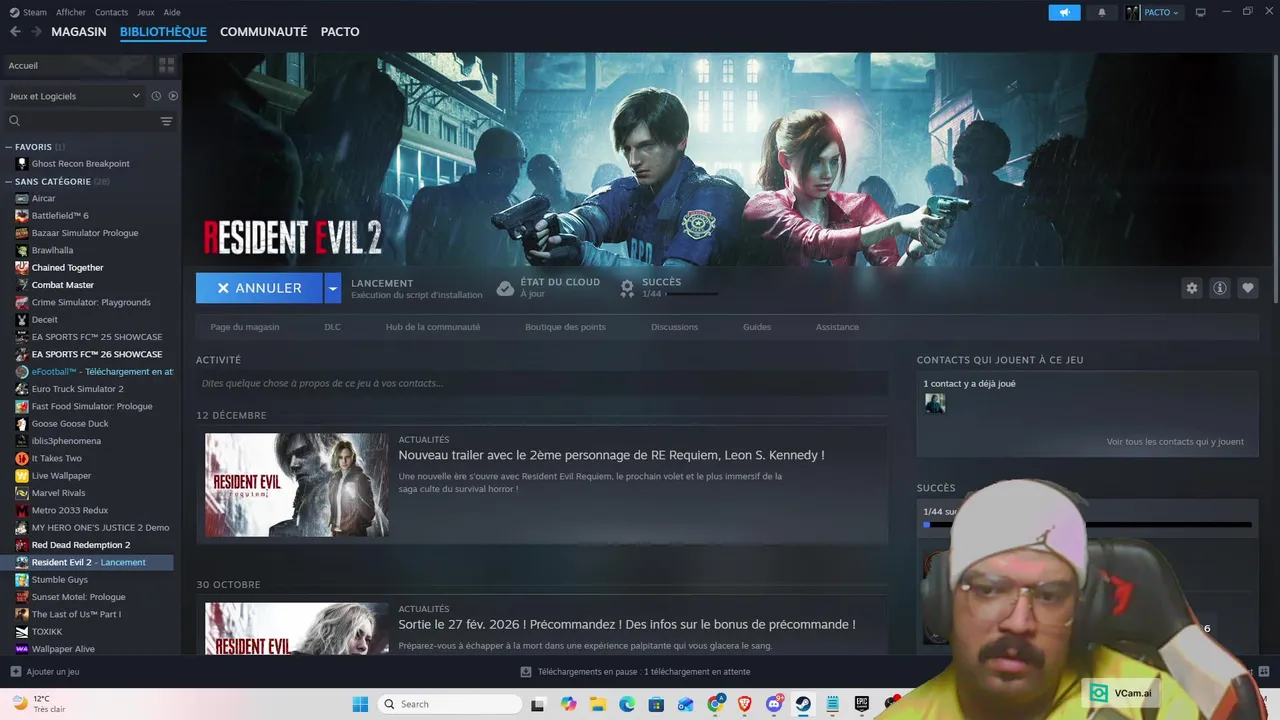Open game settings gear icon
The height and width of the screenshot is (720, 1280).
(x=1191, y=288)
